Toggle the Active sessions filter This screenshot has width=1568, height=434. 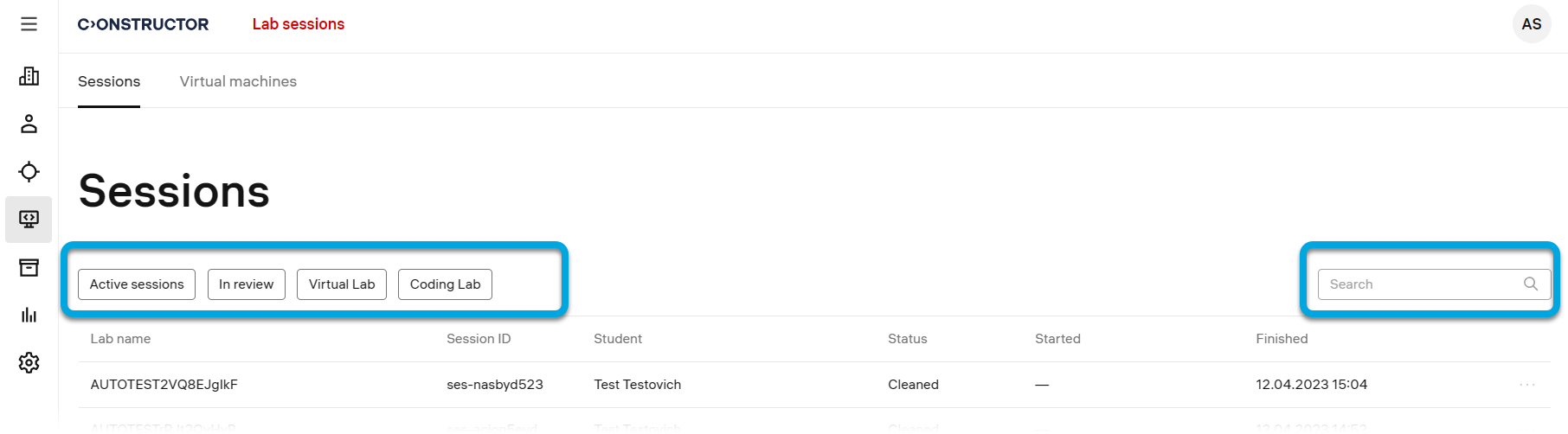click(137, 284)
